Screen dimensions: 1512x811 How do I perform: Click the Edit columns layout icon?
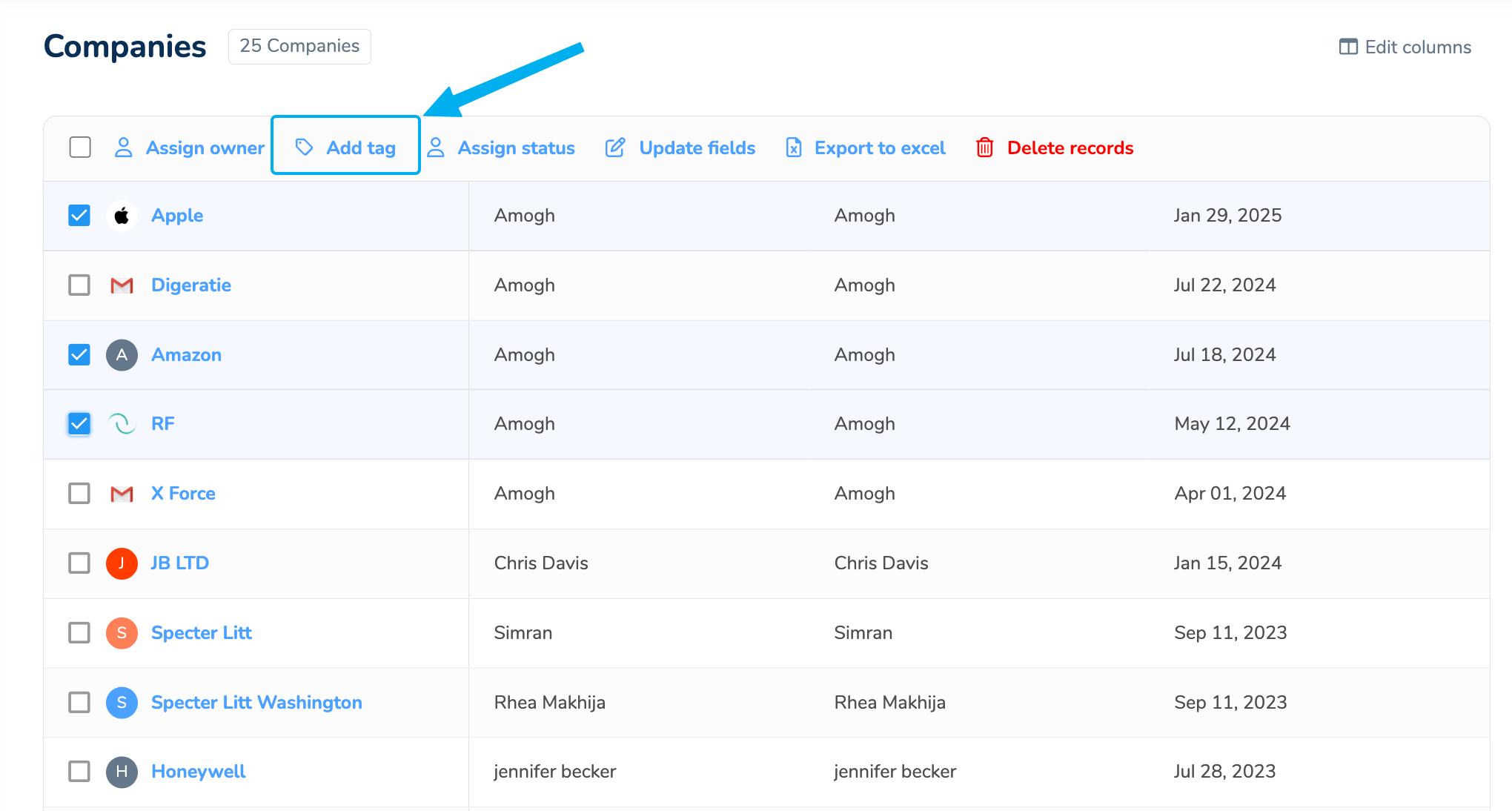[x=1348, y=47]
